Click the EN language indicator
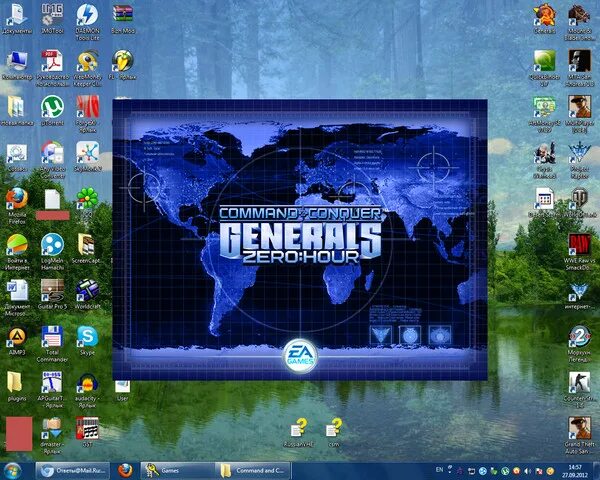The image size is (600, 480). pyautogui.click(x=439, y=470)
